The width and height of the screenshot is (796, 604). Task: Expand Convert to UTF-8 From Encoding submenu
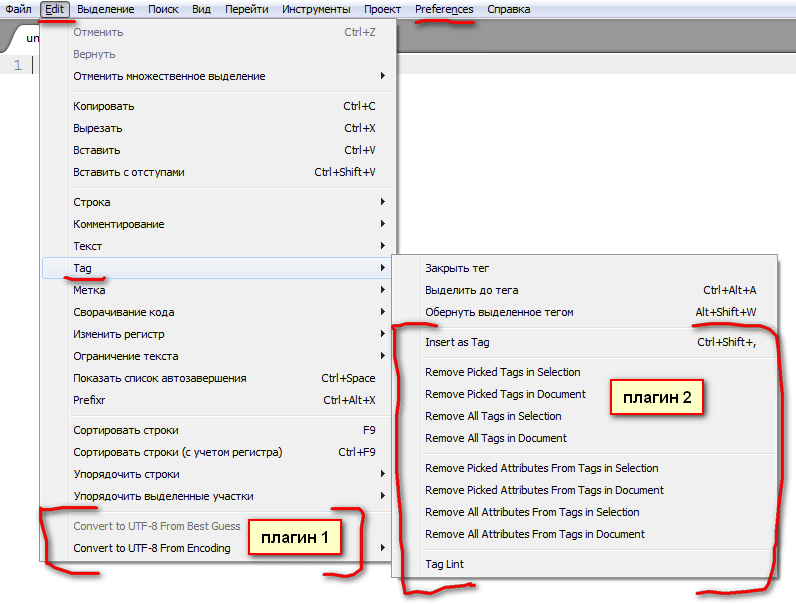[217, 548]
